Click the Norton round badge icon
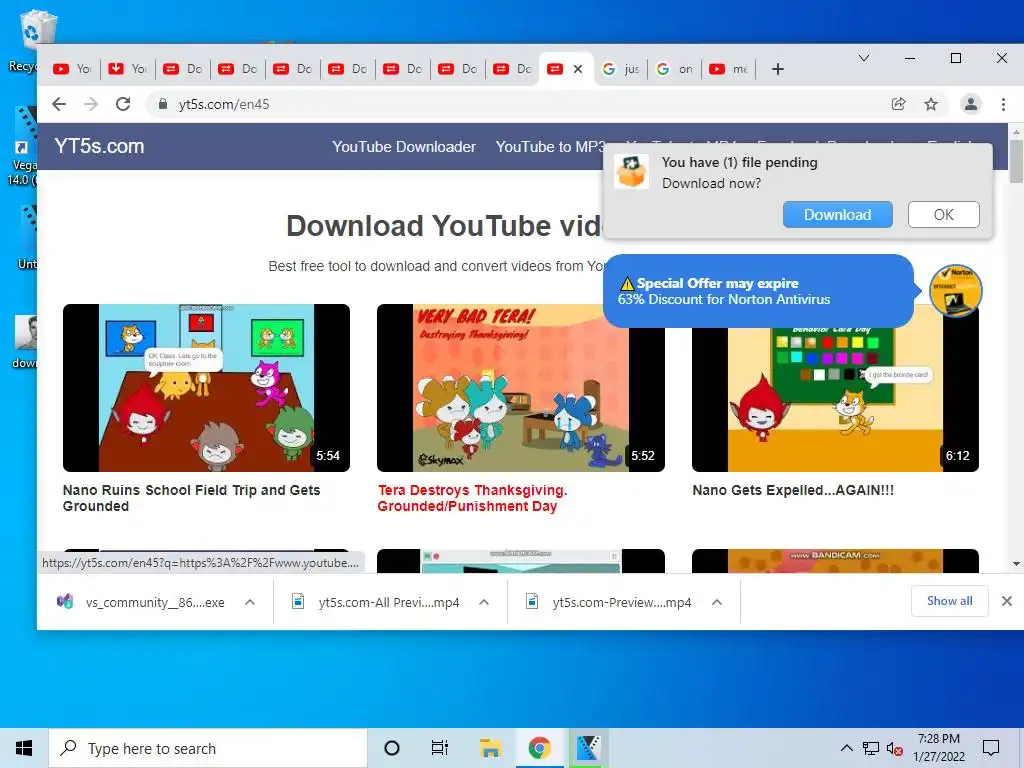 click(955, 291)
